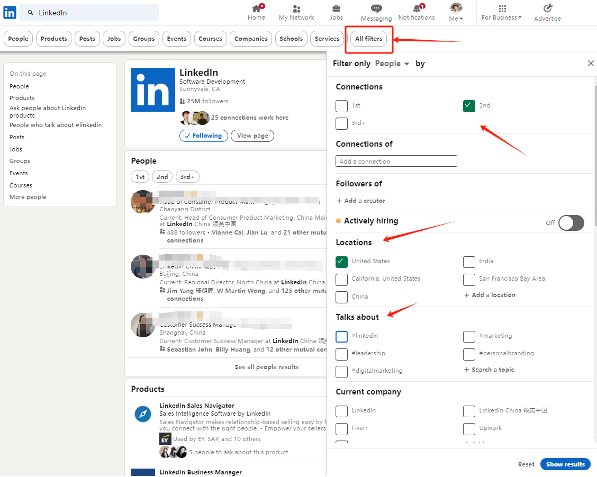
Task: Open the All filters button
Action: click(369, 39)
